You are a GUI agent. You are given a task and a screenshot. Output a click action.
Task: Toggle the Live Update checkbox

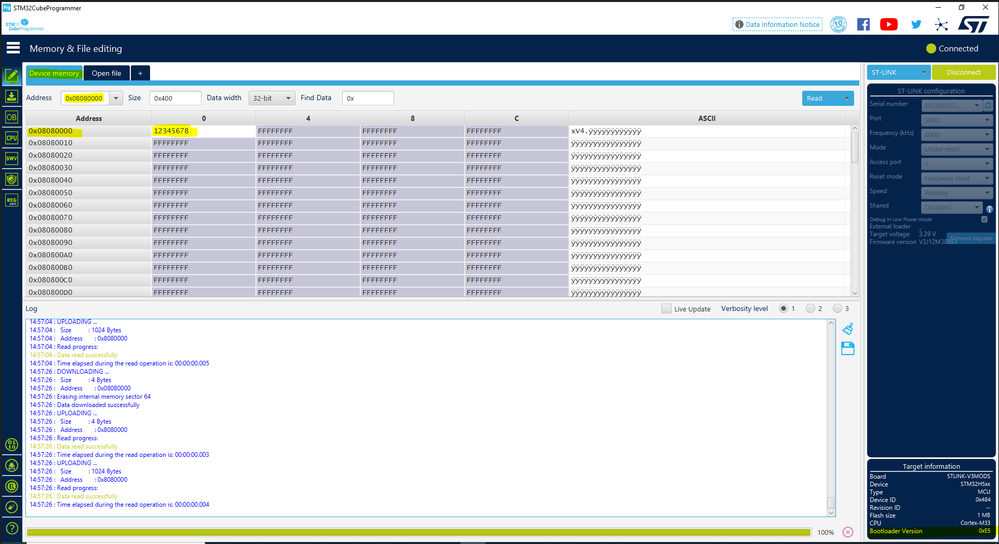666,308
